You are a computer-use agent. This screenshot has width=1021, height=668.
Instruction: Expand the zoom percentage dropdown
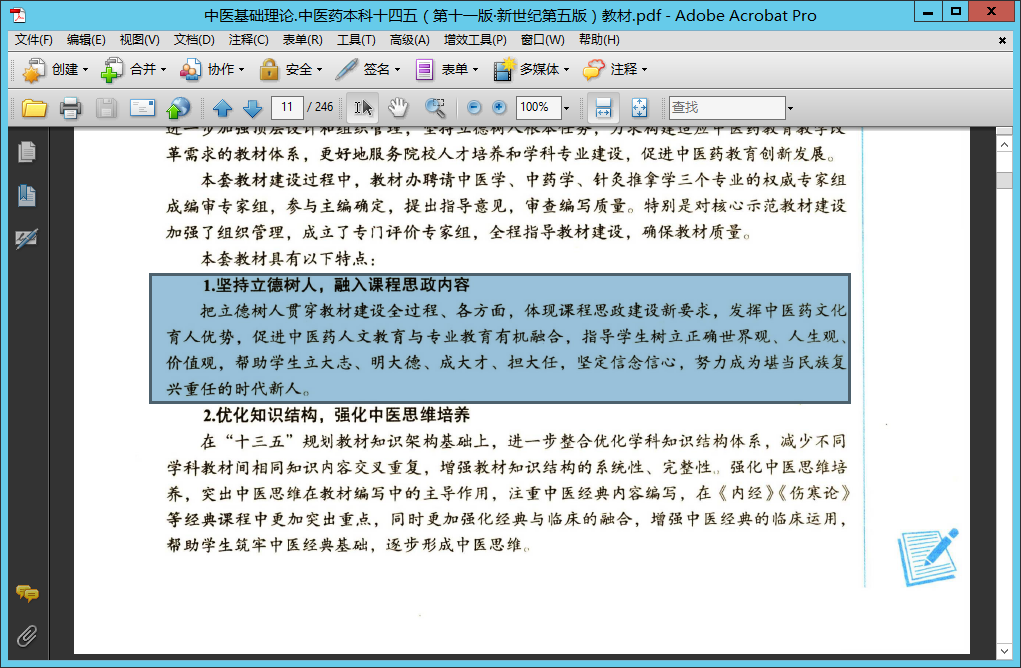tap(566, 108)
